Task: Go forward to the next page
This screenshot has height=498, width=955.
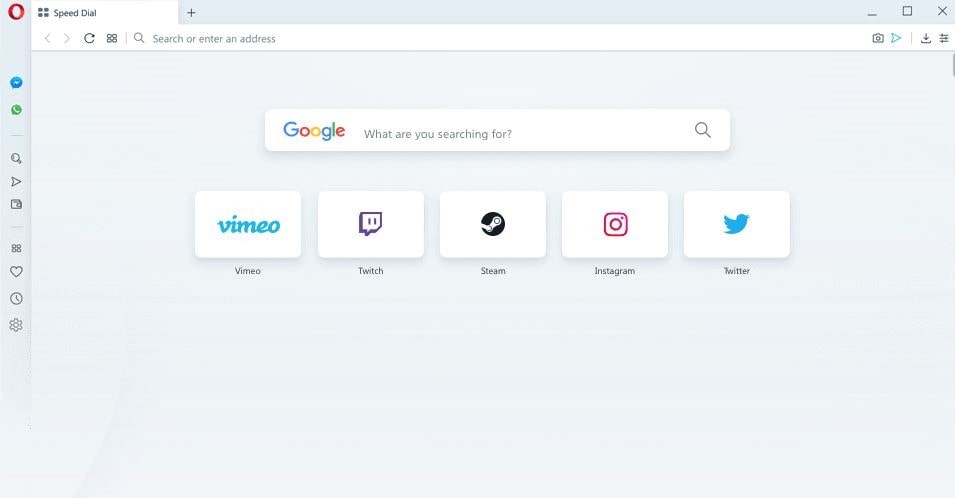Action: tap(67, 38)
